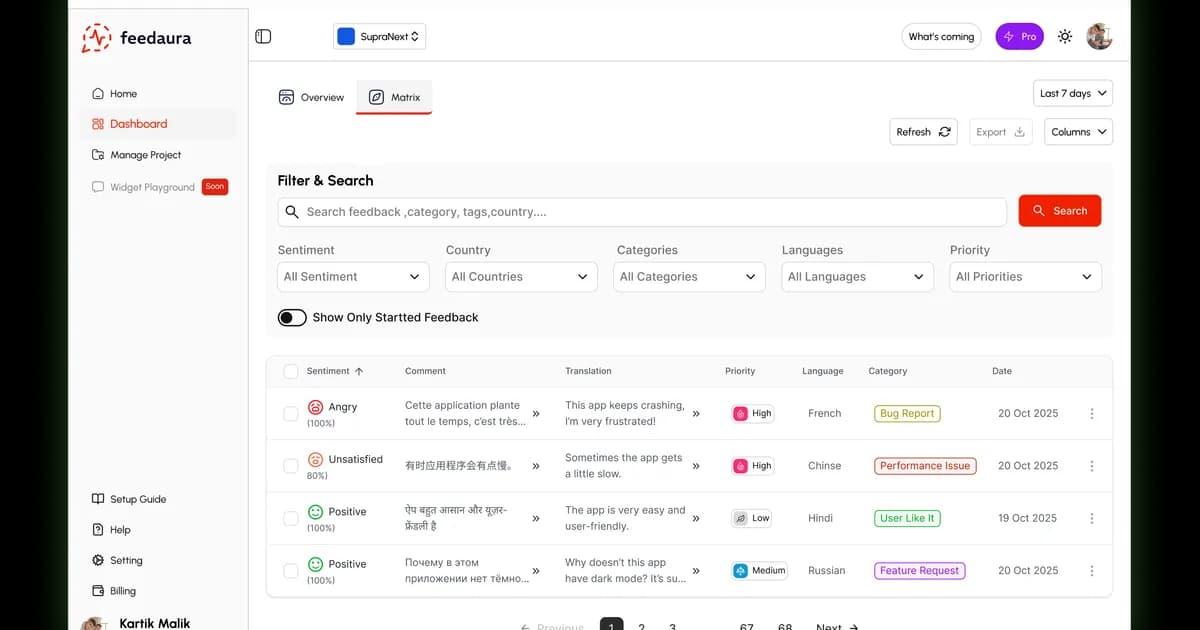Collapse the sidebar using panel icon
This screenshot has width=1200, height=630.
(x=263, y=37)
